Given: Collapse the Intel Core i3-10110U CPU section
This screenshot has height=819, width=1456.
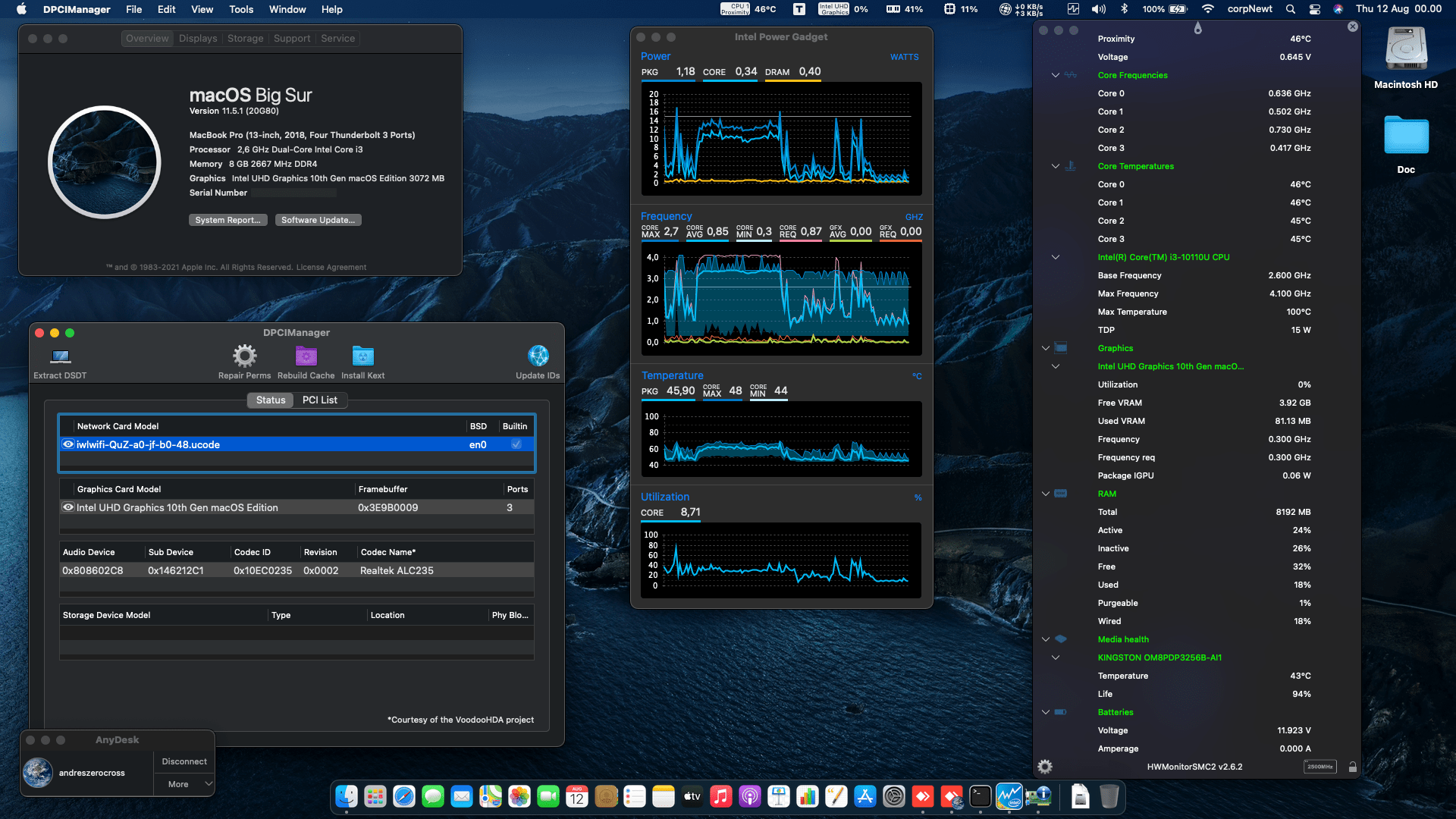Looking at the screenshot, I should (x=1055, y=257).
